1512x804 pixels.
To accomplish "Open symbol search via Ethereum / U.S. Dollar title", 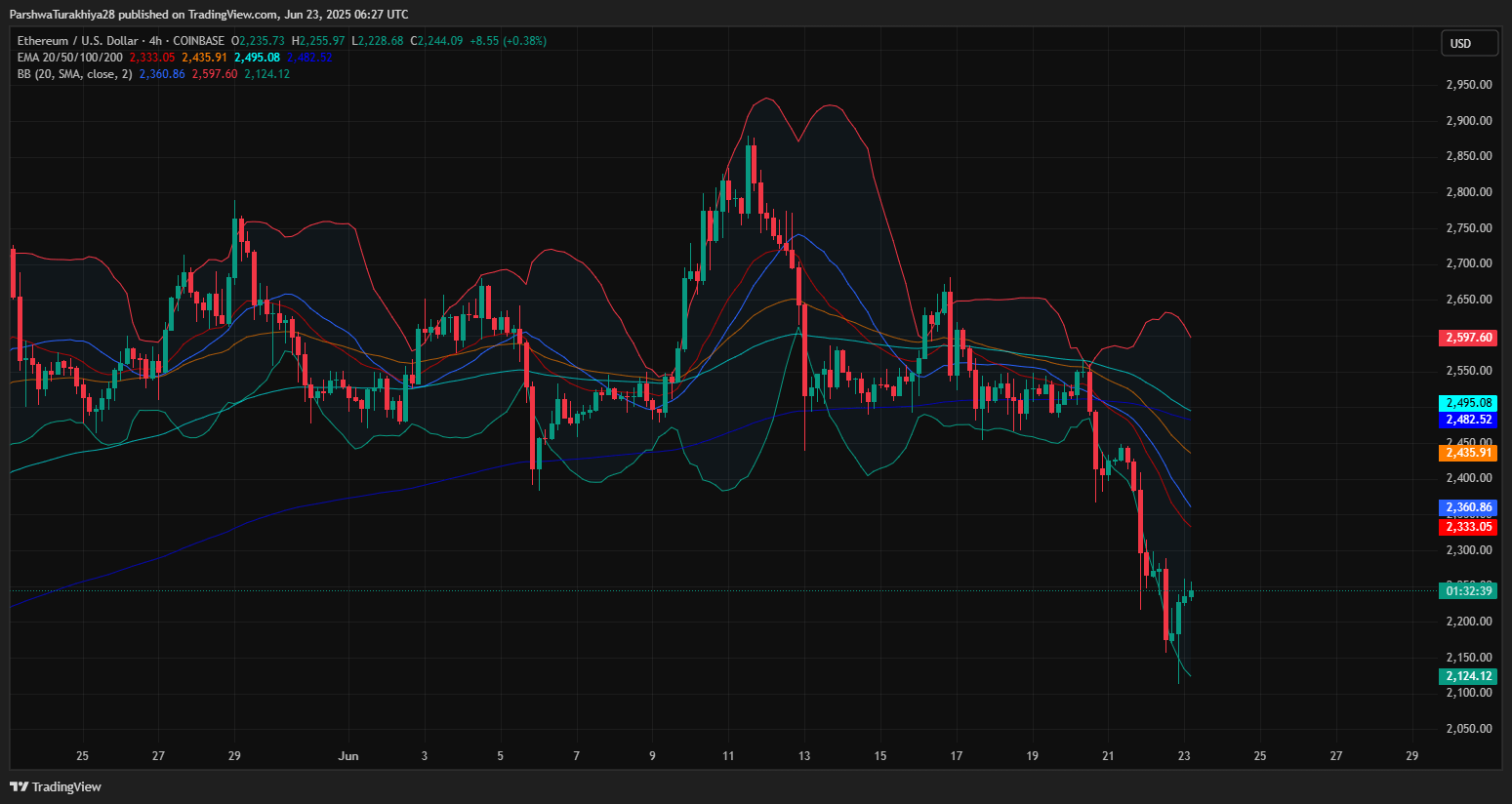I will tap(78, 40).
